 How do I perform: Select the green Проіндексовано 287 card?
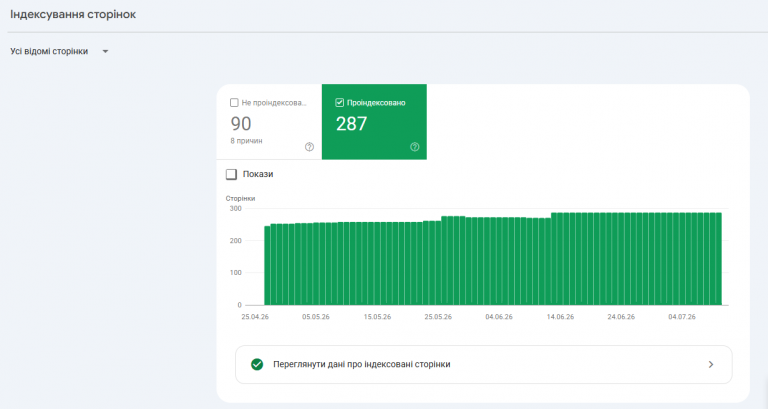click(x=374, y=121)
